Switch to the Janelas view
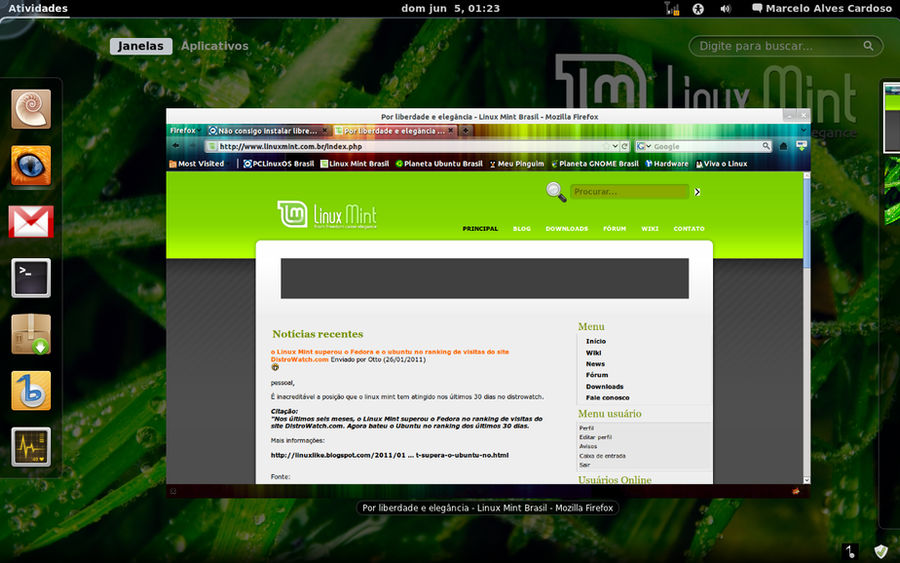Screen dimensions: 900x563 [x=141, y=46]
